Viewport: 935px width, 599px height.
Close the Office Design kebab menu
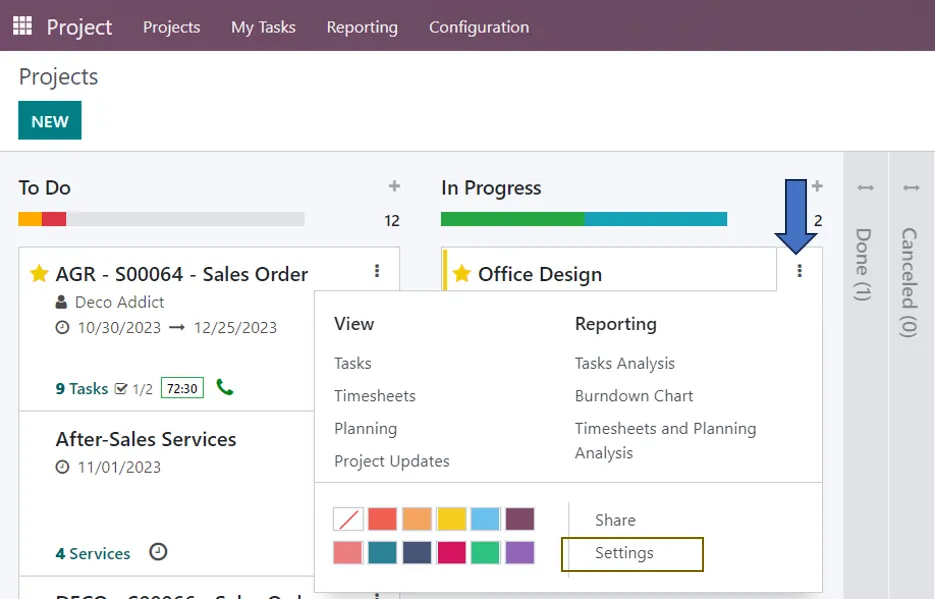click(x=799, y=271)
